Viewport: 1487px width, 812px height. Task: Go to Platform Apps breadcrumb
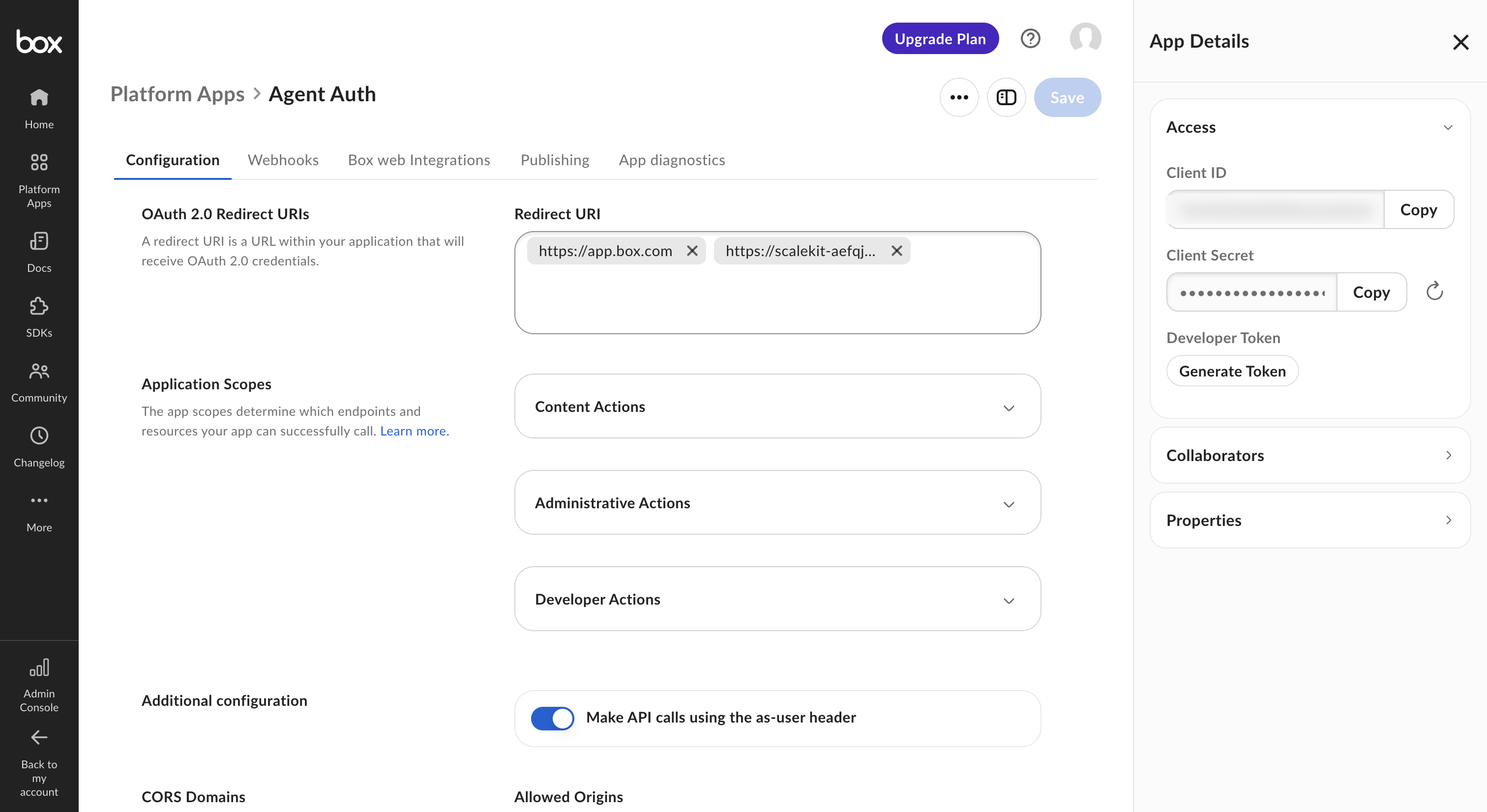pyautogui.click(x=177, y=94)
